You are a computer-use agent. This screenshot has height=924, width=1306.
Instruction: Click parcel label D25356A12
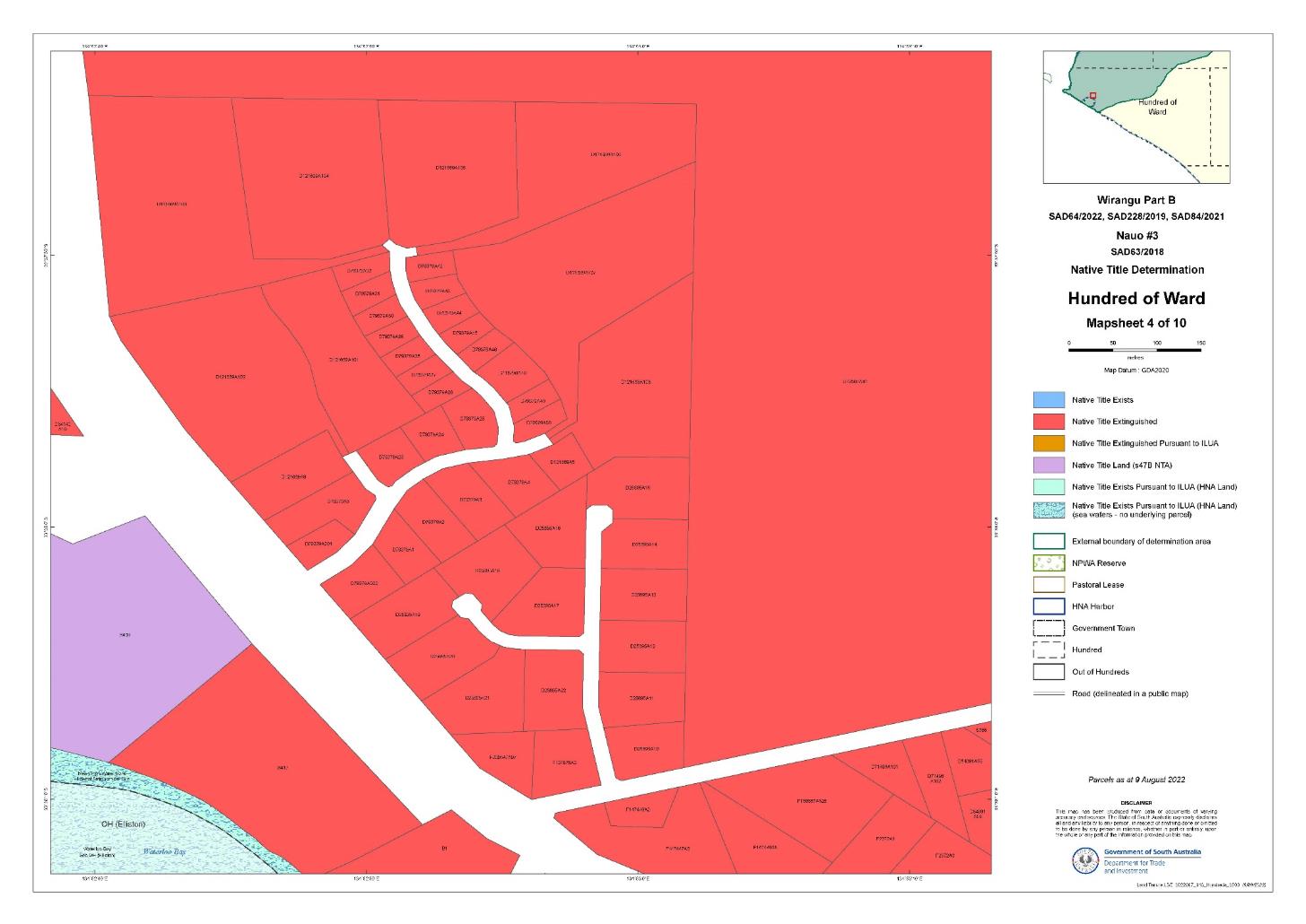point(643,646)
